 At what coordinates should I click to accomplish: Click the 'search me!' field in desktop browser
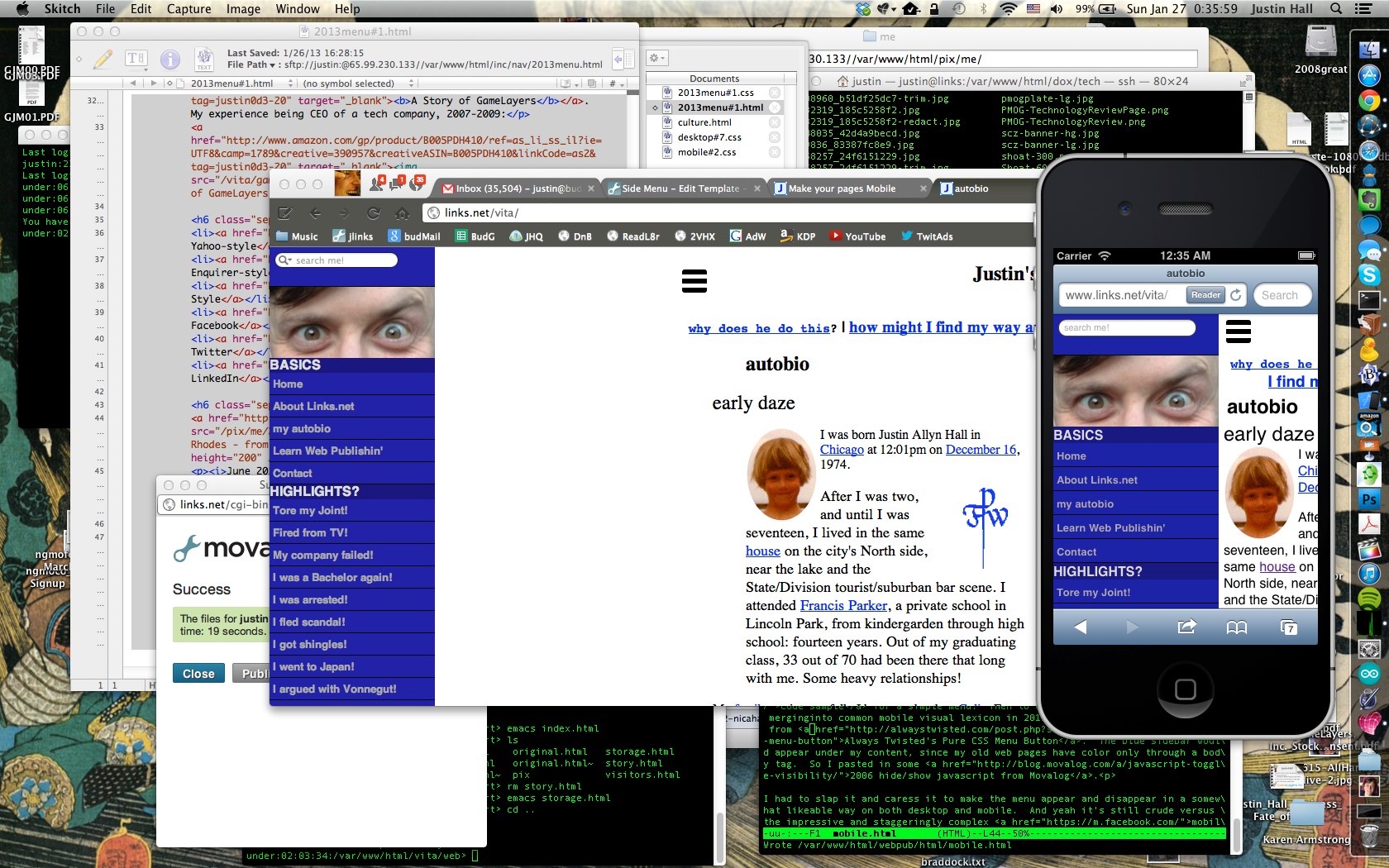337,260
